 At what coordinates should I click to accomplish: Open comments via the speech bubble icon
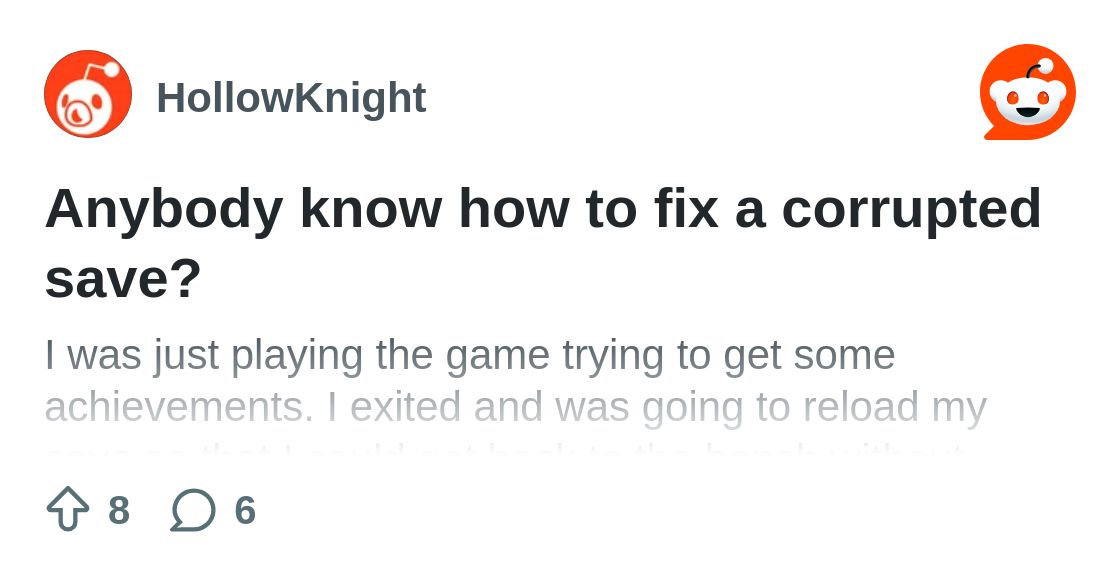pyautogui.click(x=193, y=510)
